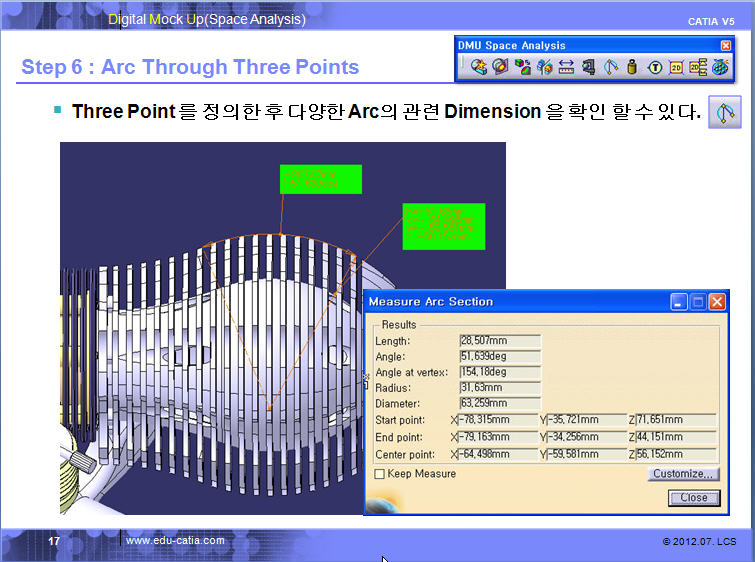The height and width of the screenshot is (562, 755).
Task: Select Arc Through Three Points in toolbar
Action: pyautogui.click(x=610, y=67)
